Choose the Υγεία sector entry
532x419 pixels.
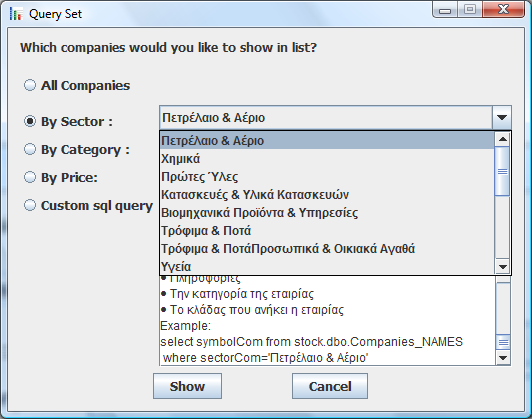pyautogui.click(x=327, y=266)
